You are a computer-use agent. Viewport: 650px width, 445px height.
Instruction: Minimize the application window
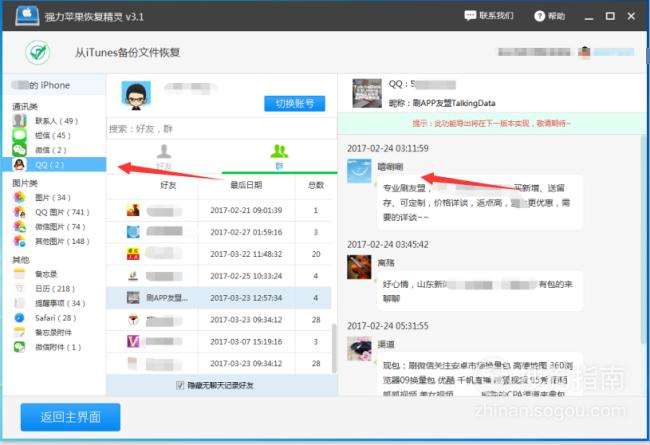click(x=589, y=17)
